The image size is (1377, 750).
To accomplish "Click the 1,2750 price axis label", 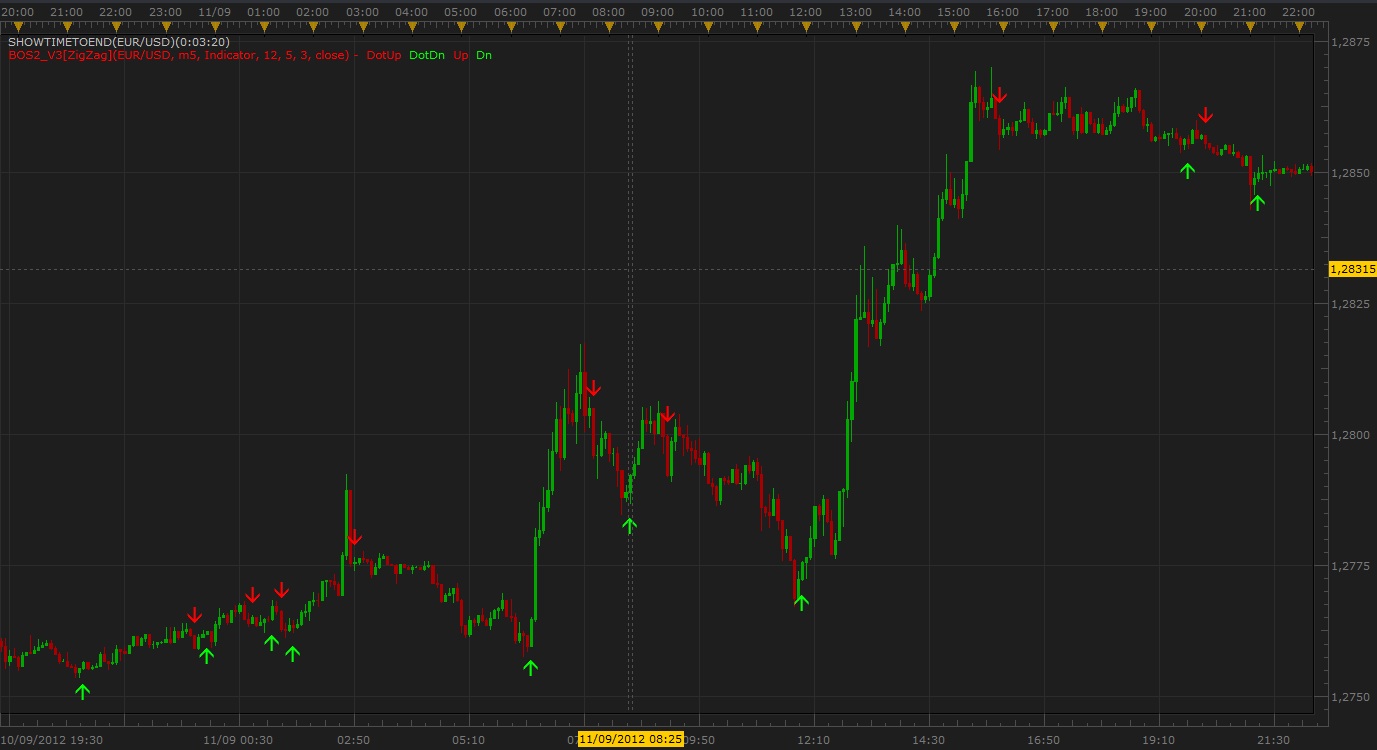I will [x=1351, y=697].
